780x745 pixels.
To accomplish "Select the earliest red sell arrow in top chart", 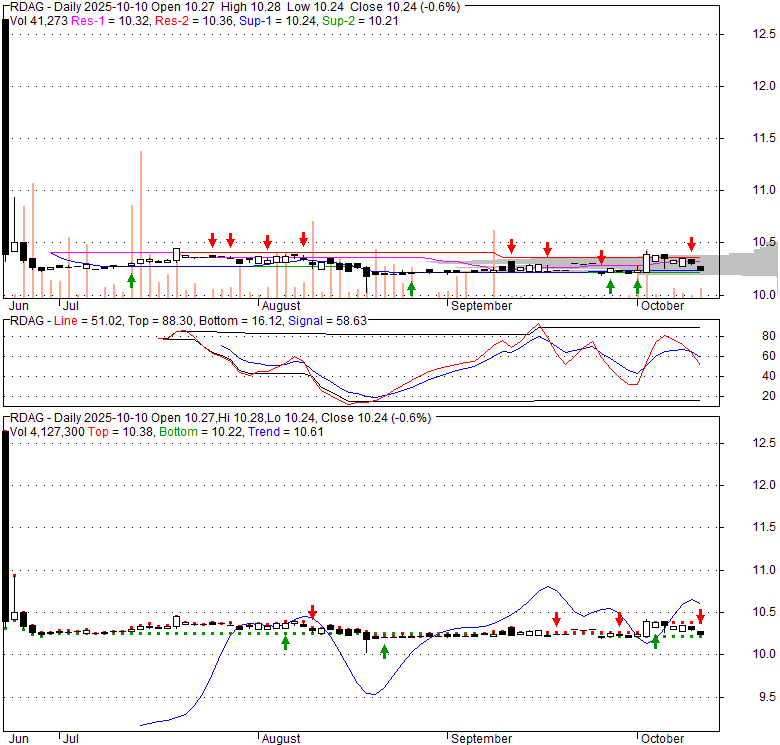I will click(x=212, y=240).
